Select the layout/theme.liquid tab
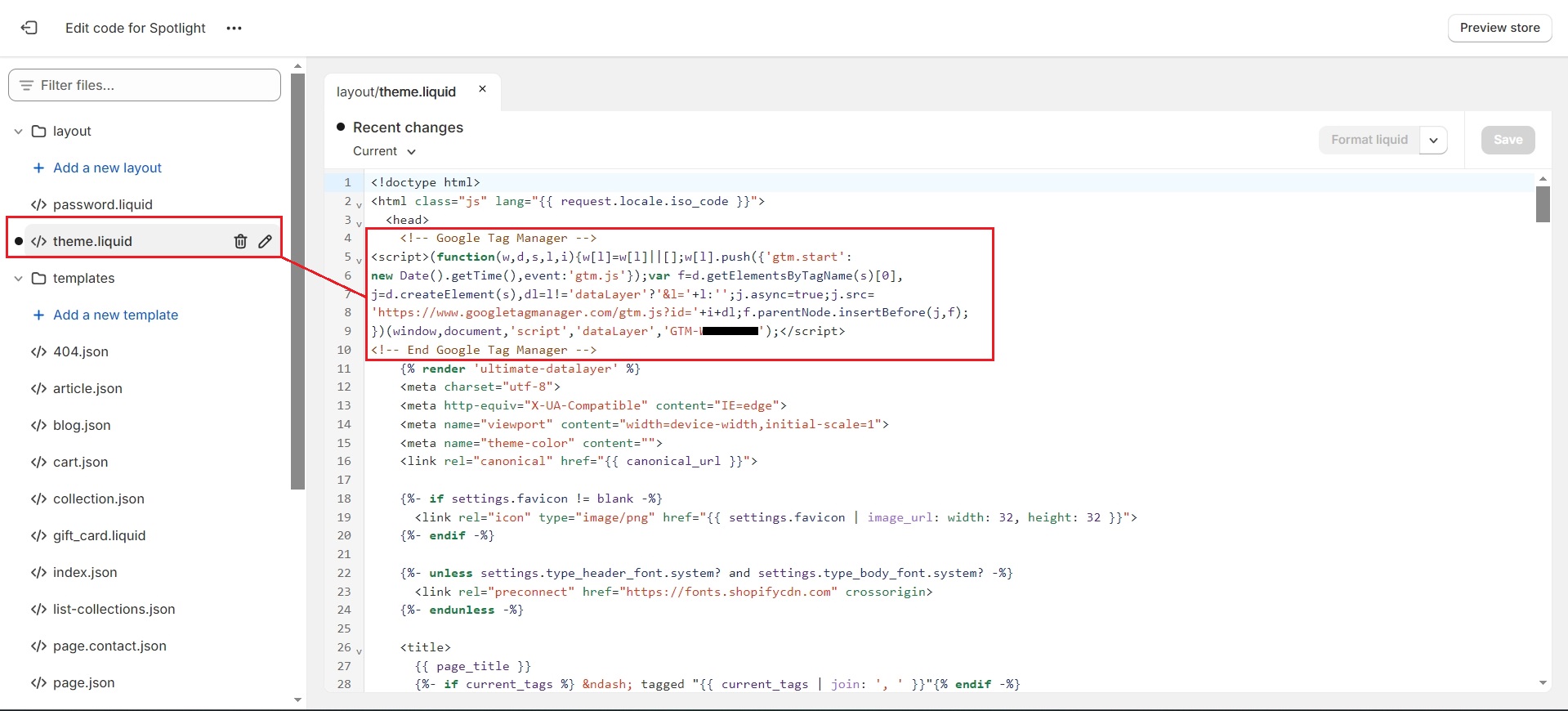 coord(396,92)
